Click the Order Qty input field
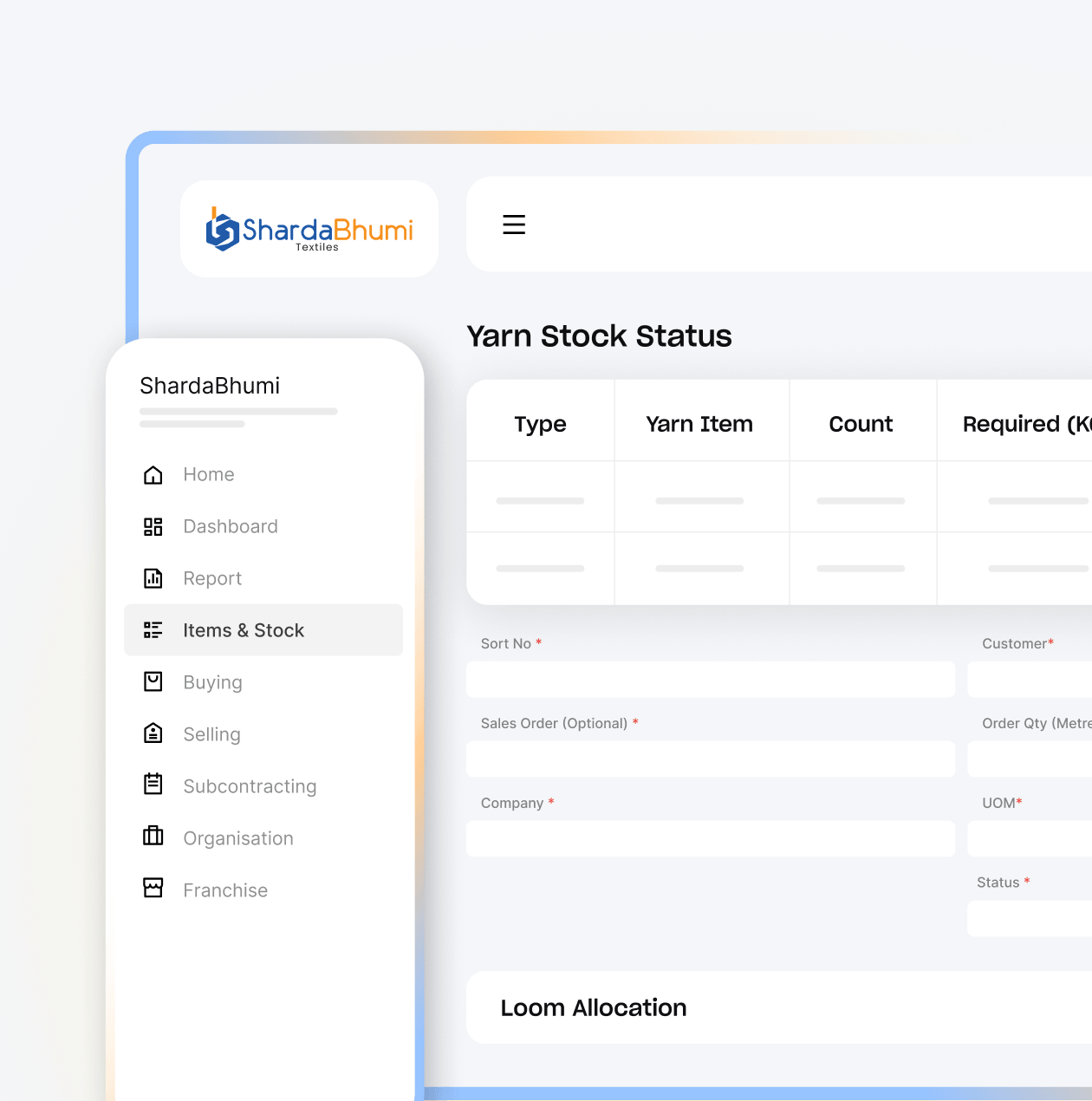This screenshot has height=1101, width=1092. 1030,759
